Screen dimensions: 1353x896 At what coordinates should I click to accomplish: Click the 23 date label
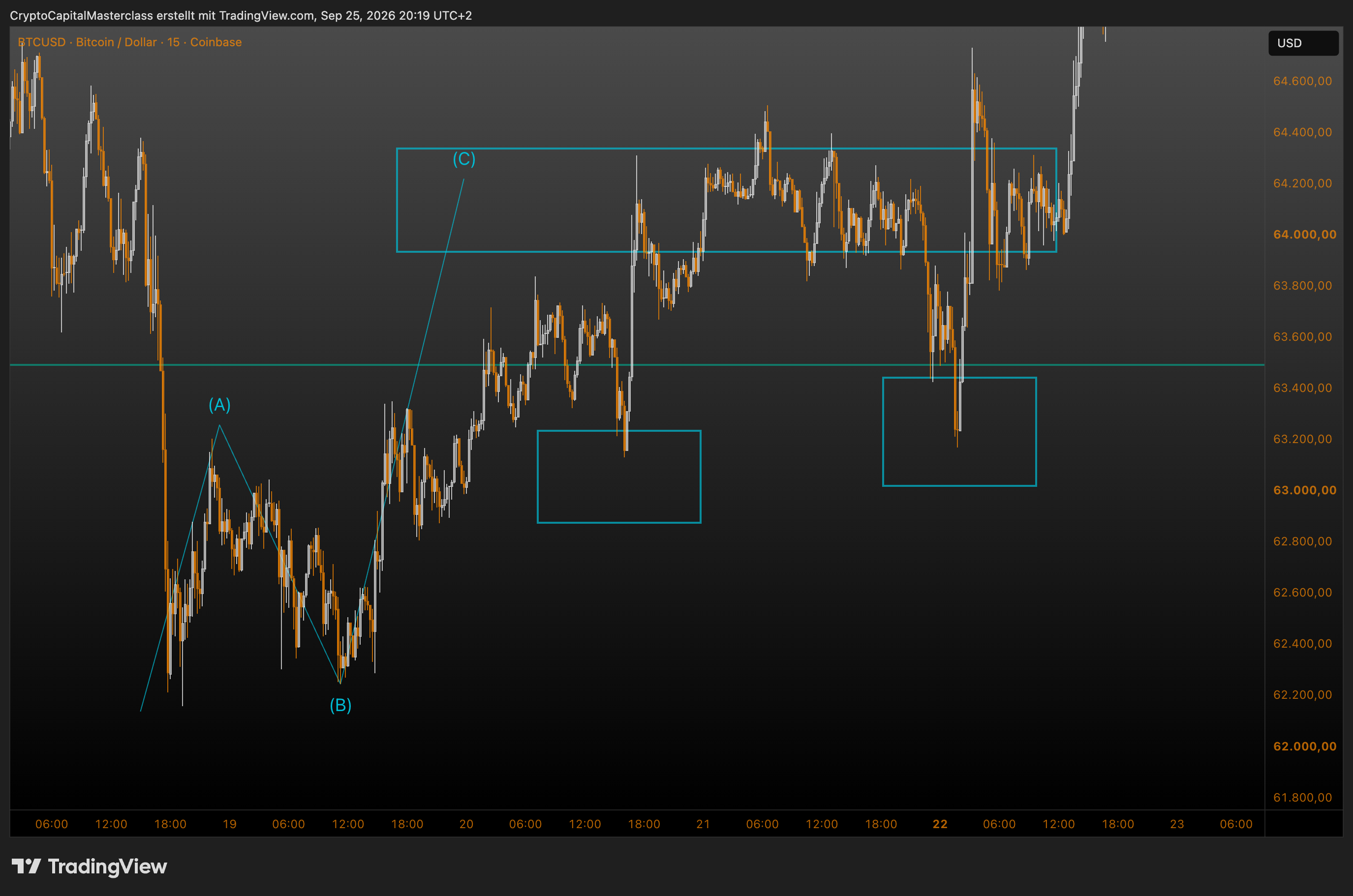click(1177, 824)
